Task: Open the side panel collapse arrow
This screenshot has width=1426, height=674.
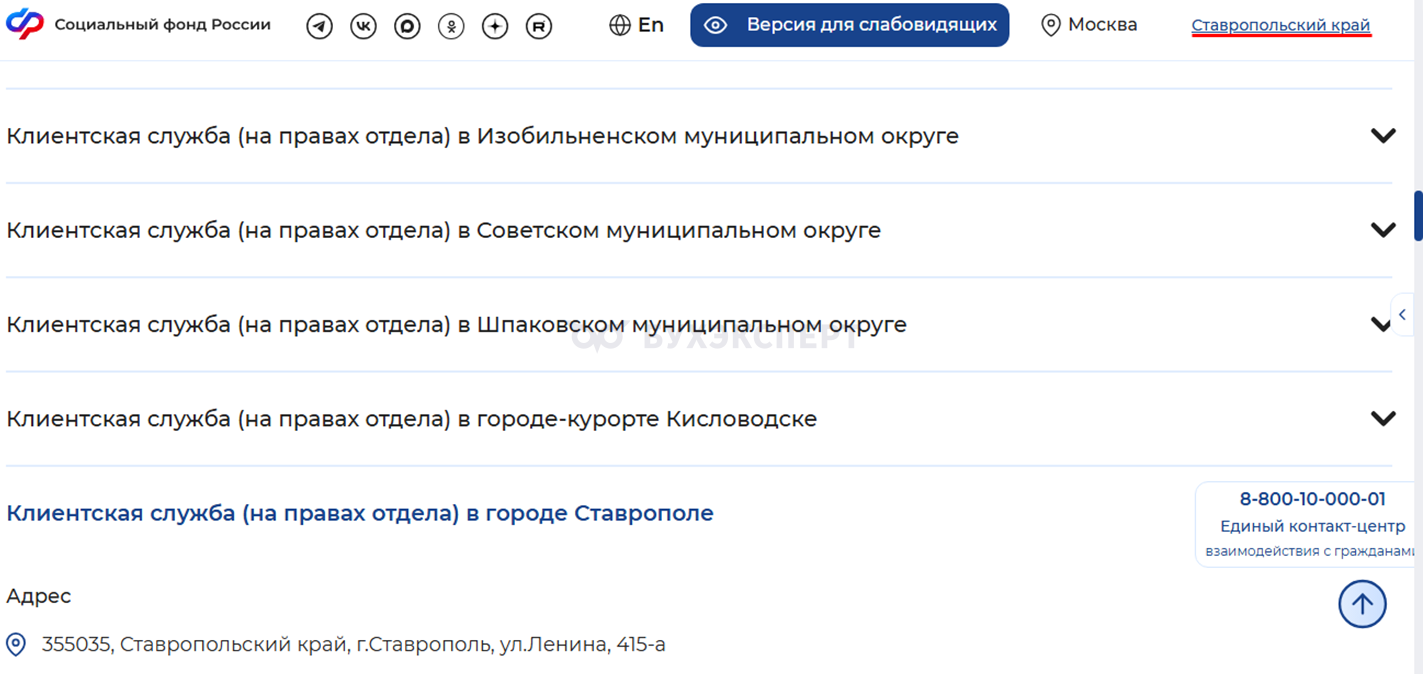Action: [x=1403, y=315]
